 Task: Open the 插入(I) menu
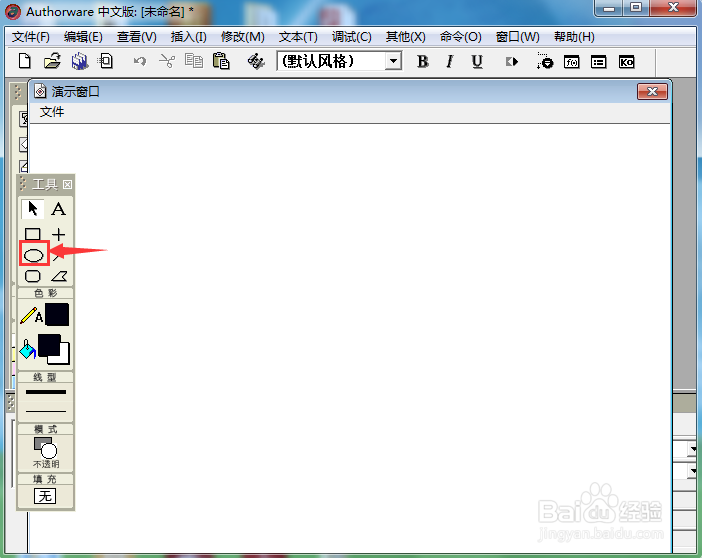pyautogui.click(x=188, y=37)
